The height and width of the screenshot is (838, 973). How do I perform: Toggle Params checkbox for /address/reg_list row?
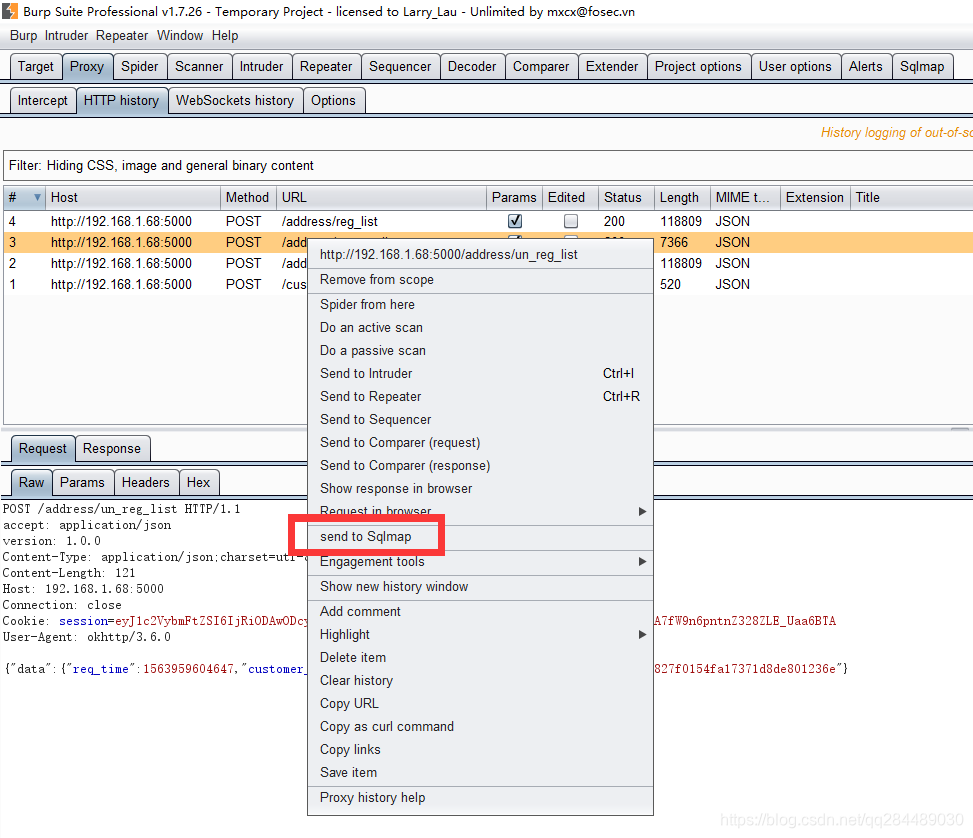pyautogui.click(x=514, y=221)
